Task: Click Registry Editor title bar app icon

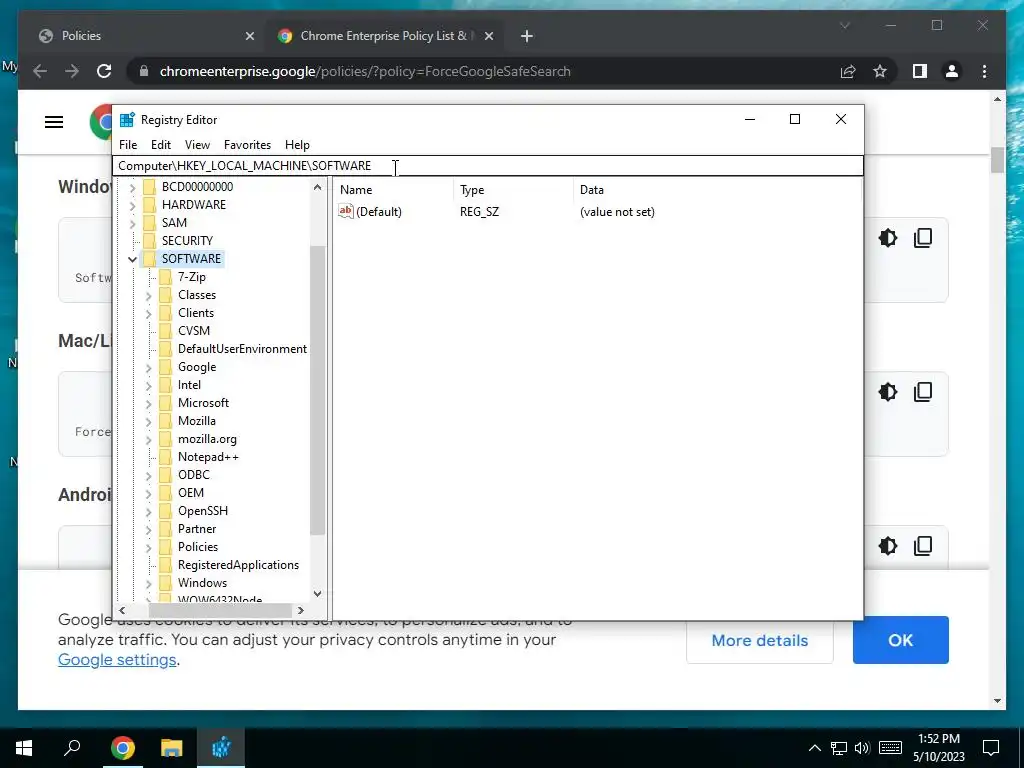Action: pos(127,120)
